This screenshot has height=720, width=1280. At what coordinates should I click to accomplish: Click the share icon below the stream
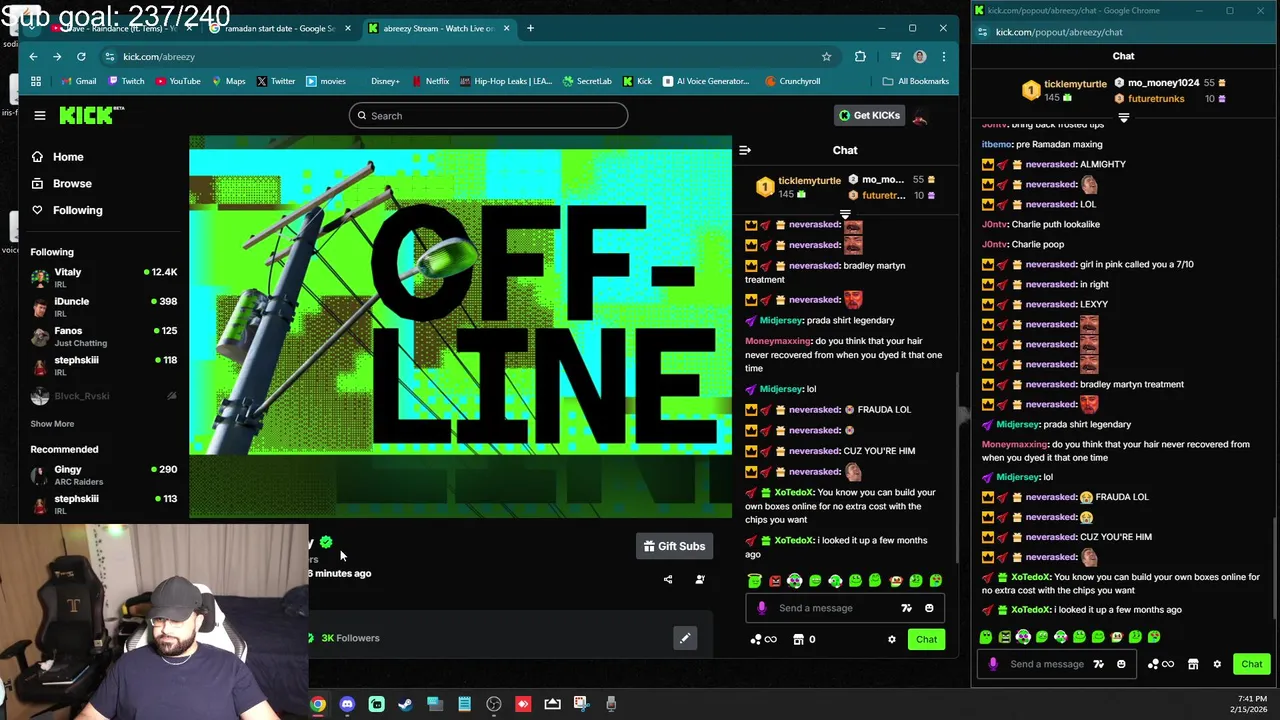pyautogui.click(x=668, y=580)
